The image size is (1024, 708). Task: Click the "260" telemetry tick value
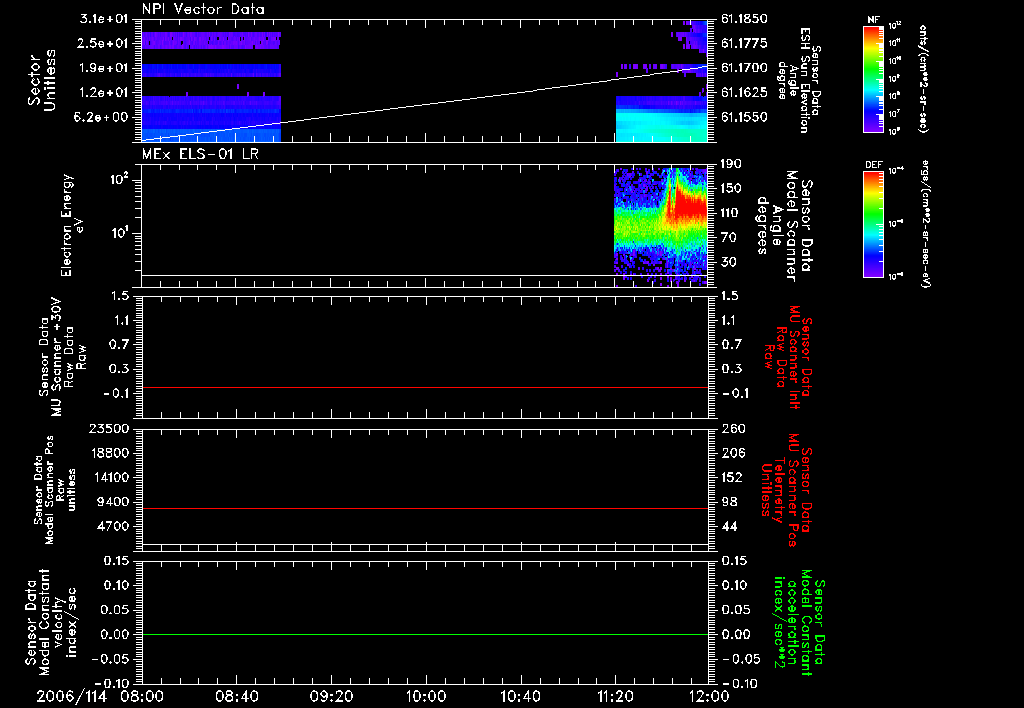point(732,428)
